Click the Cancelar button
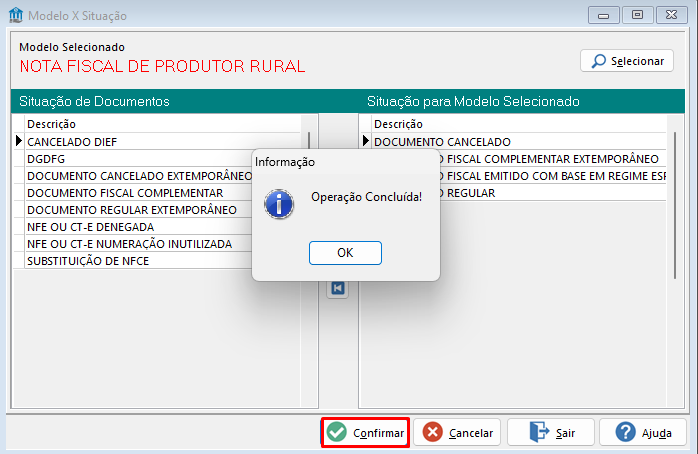This screenshot has height=454, width=698. (457, 432)
